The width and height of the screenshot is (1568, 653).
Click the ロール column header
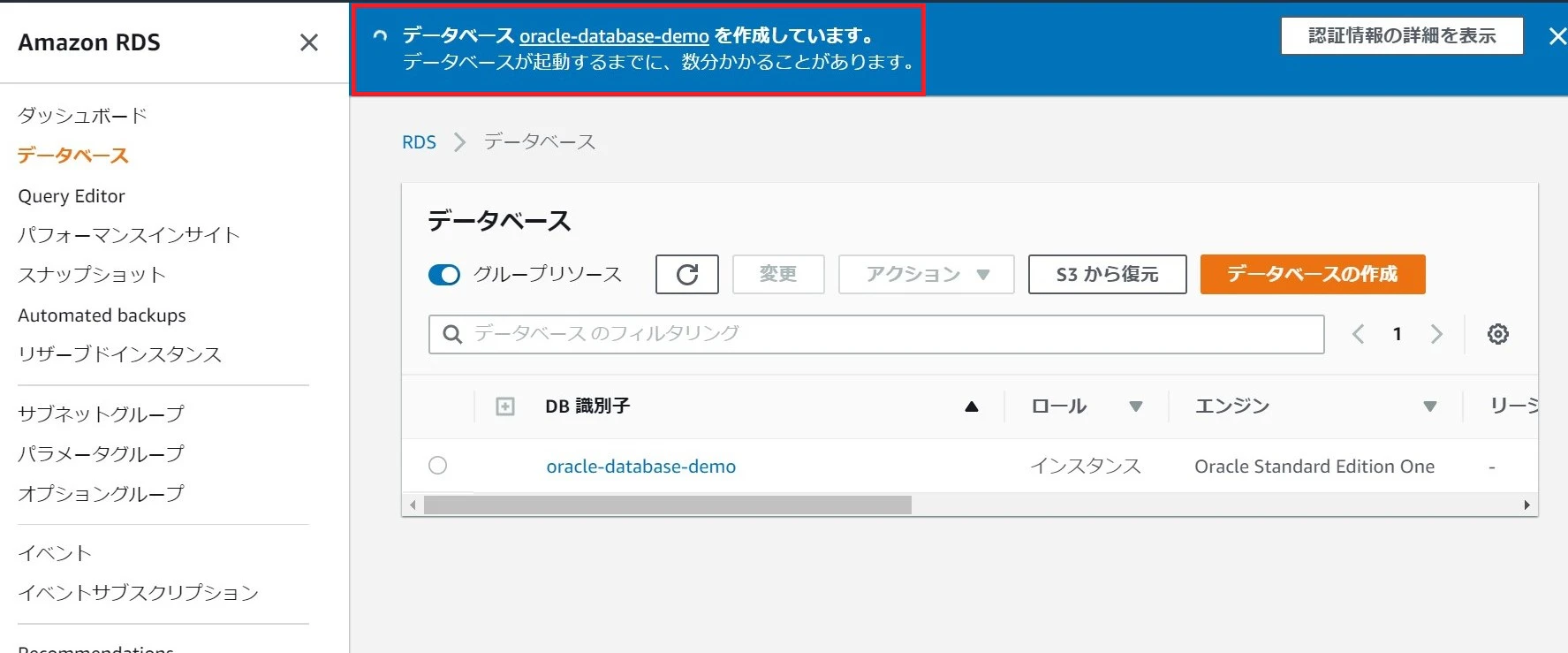1059,406
